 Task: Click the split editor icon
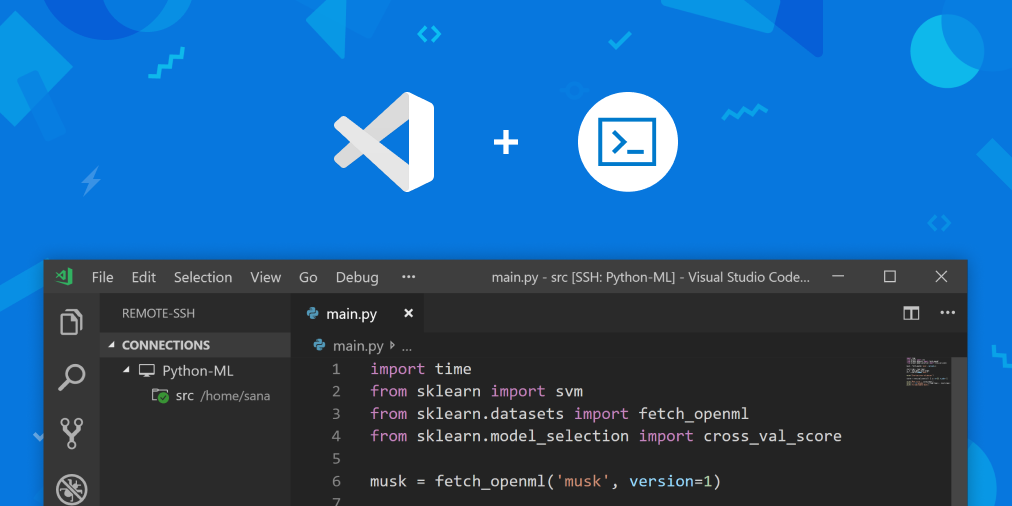pos(911,313)
